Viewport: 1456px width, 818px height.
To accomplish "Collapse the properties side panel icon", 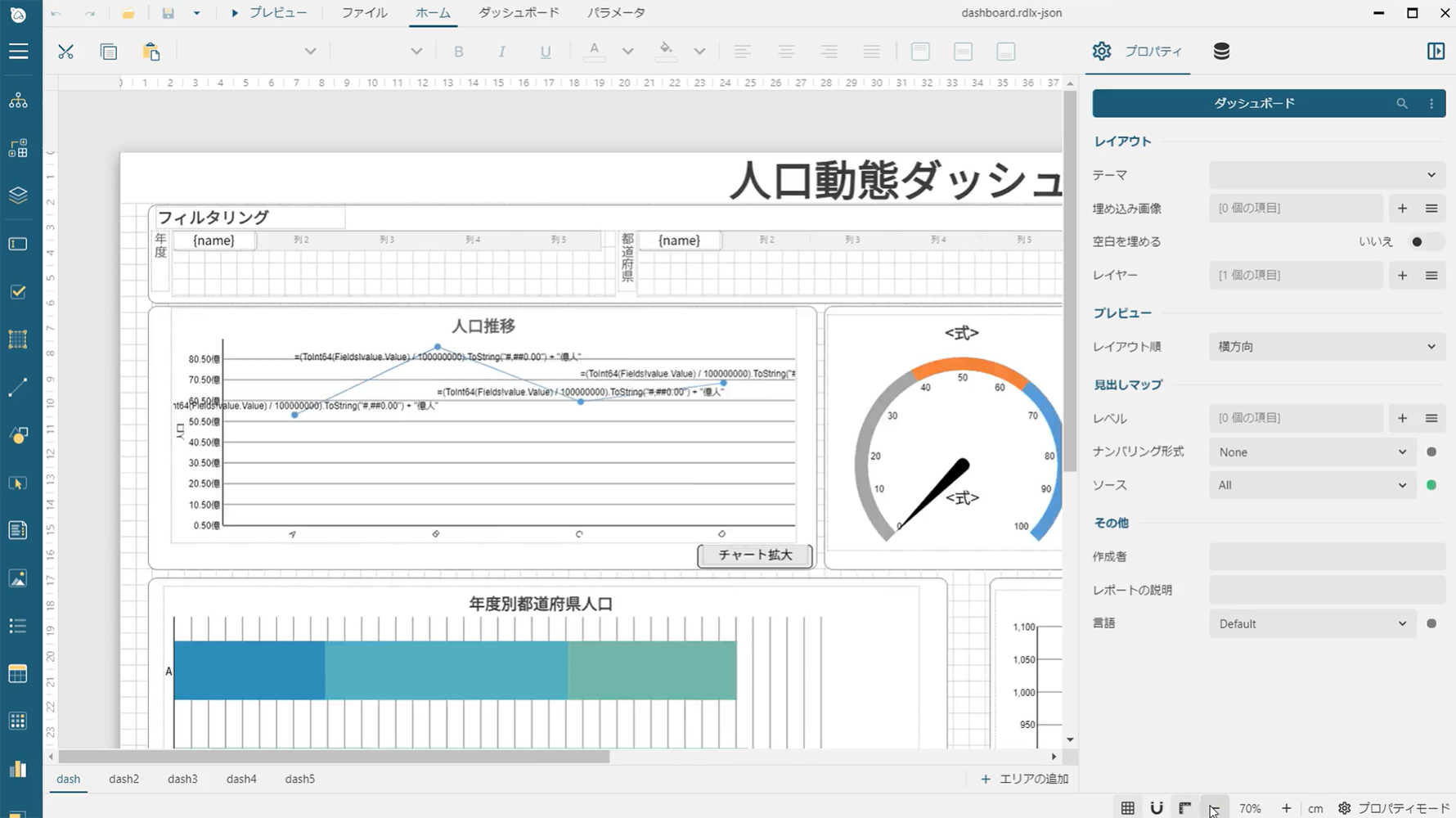I will click(x=1436, y=52).
